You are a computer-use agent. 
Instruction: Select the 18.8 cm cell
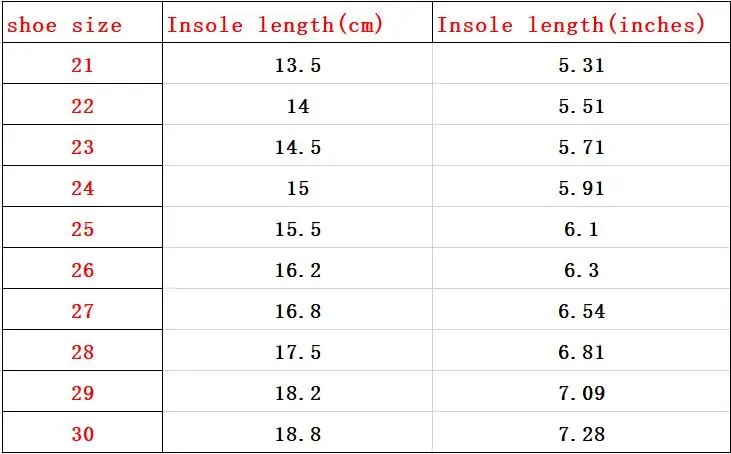297,432
